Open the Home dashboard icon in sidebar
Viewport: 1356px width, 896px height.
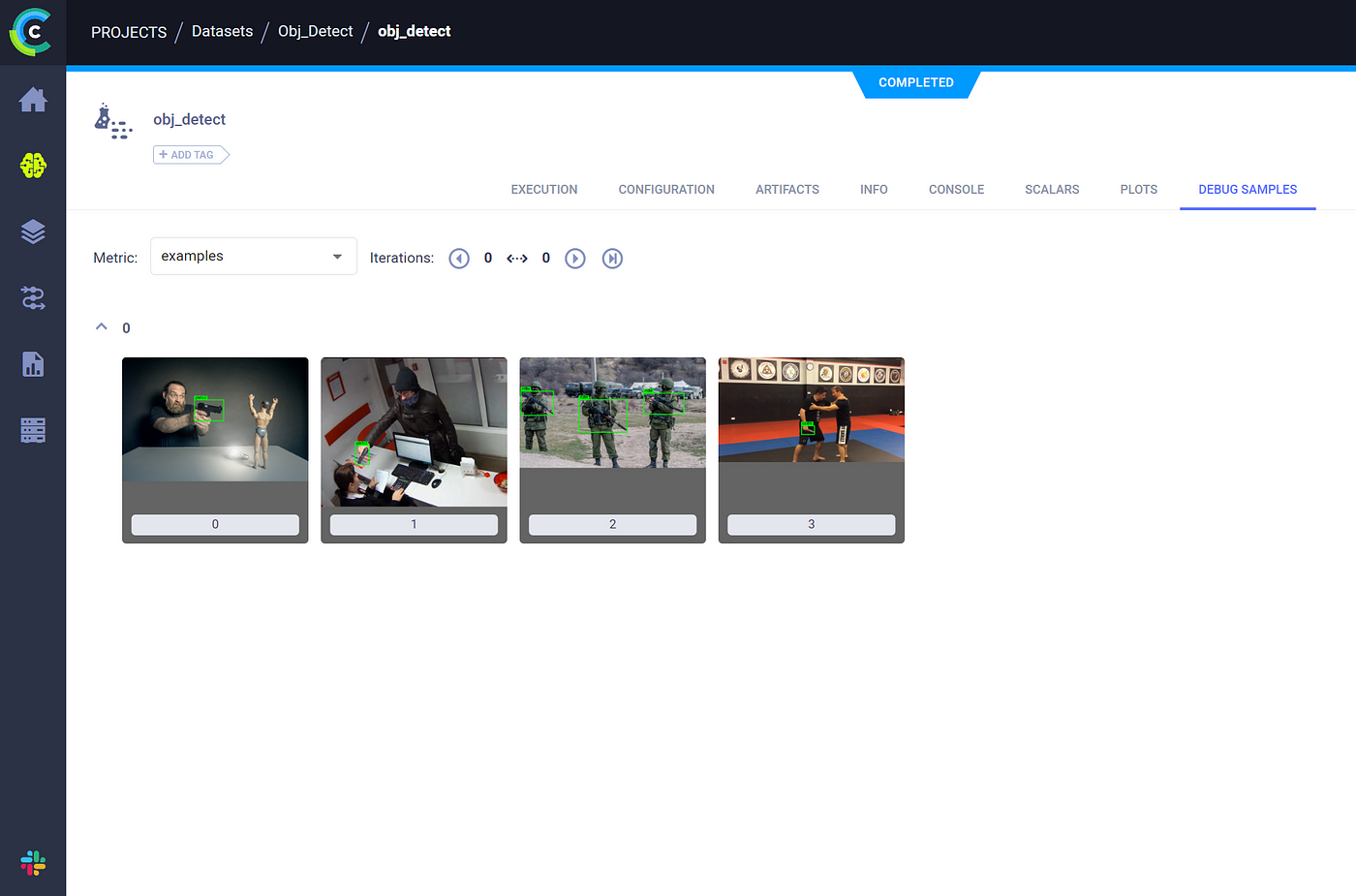point(33,100)
